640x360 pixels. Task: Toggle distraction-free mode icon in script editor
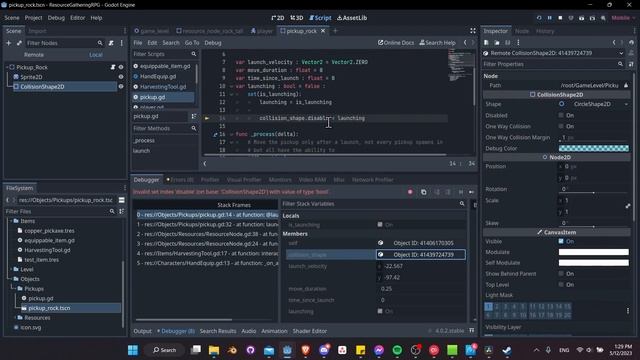(x=473, y=31)
